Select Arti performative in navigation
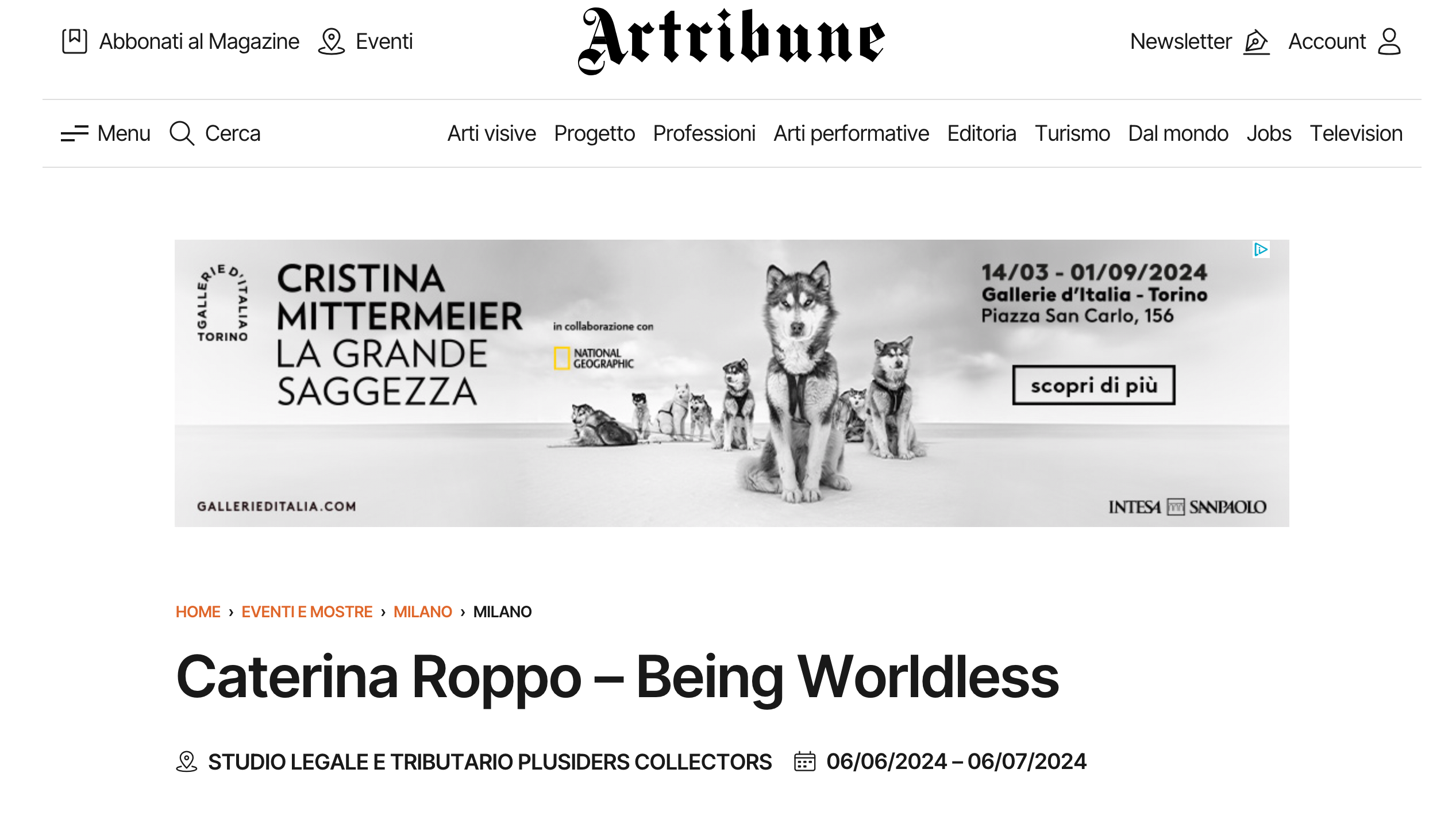Image resolution: width=1456 pixels, height=819 pixels. click(x=851, y=133)
